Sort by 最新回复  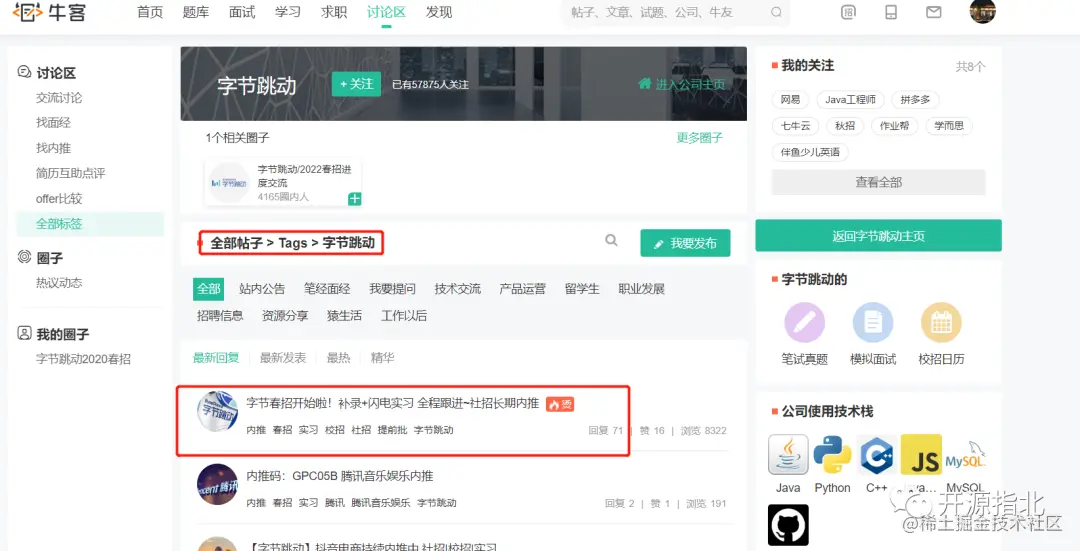(216, 357)
